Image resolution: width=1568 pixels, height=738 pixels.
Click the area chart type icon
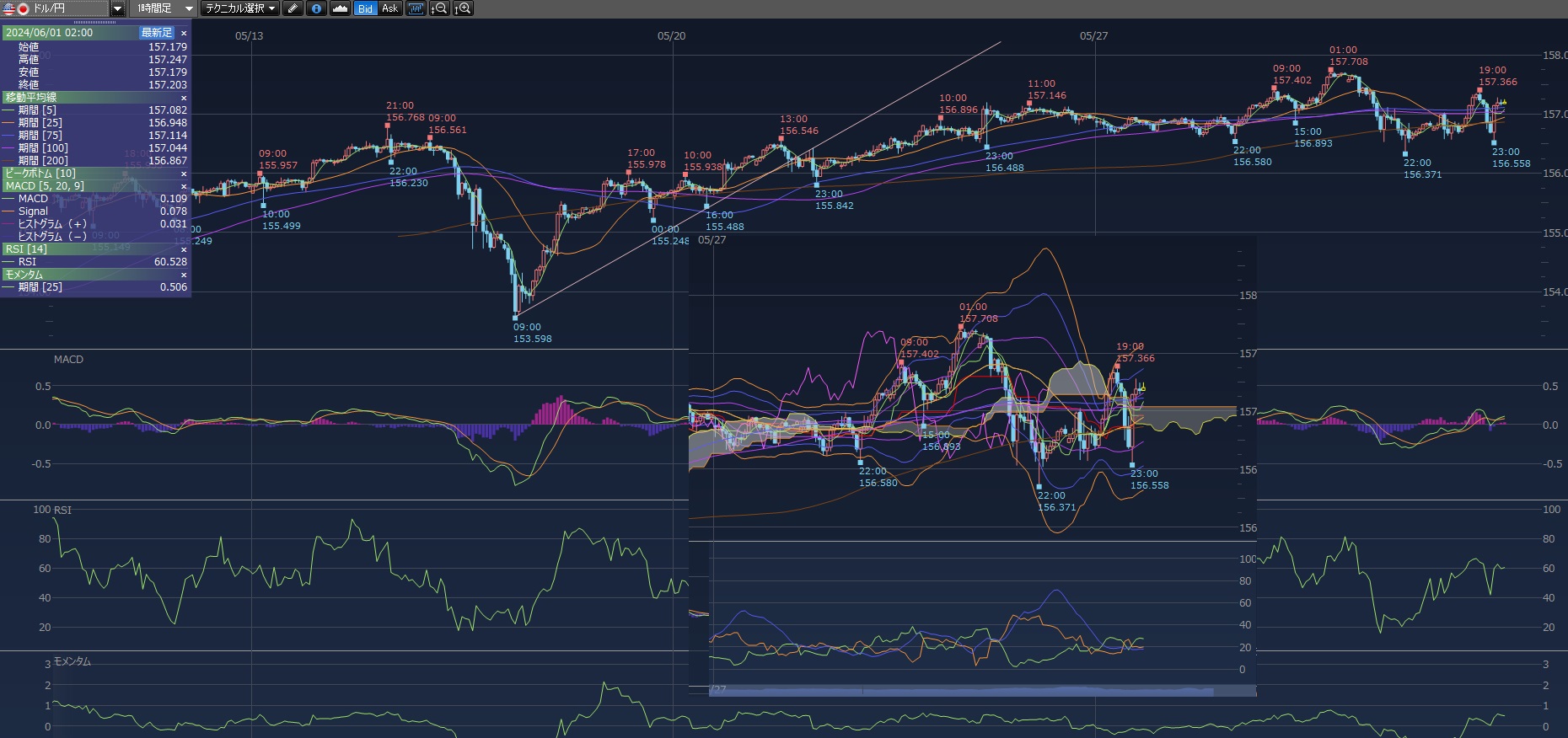coord(340,8)
